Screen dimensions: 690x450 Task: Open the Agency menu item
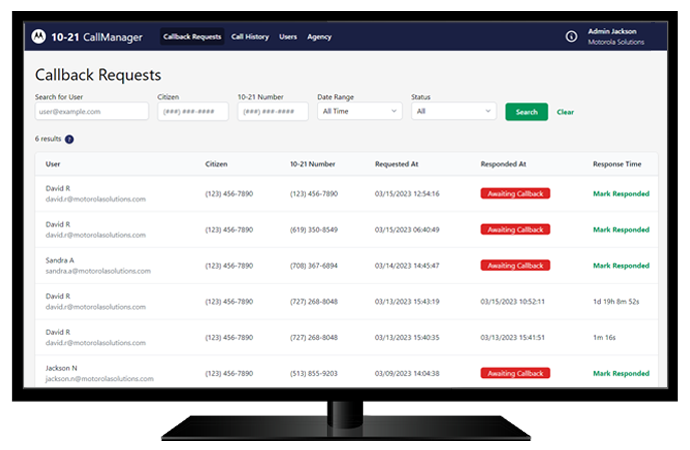(x=319, y=37)
